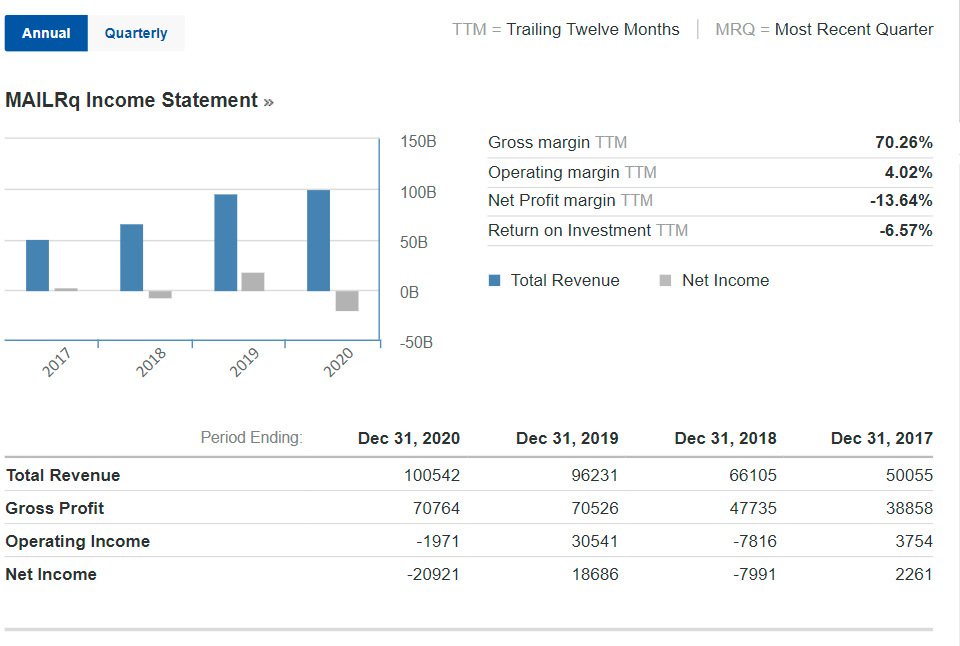The height and width of the screenshot is (646, 960).
Task: Click the gray Net Income legend swatch
Action: pos(666,281)
